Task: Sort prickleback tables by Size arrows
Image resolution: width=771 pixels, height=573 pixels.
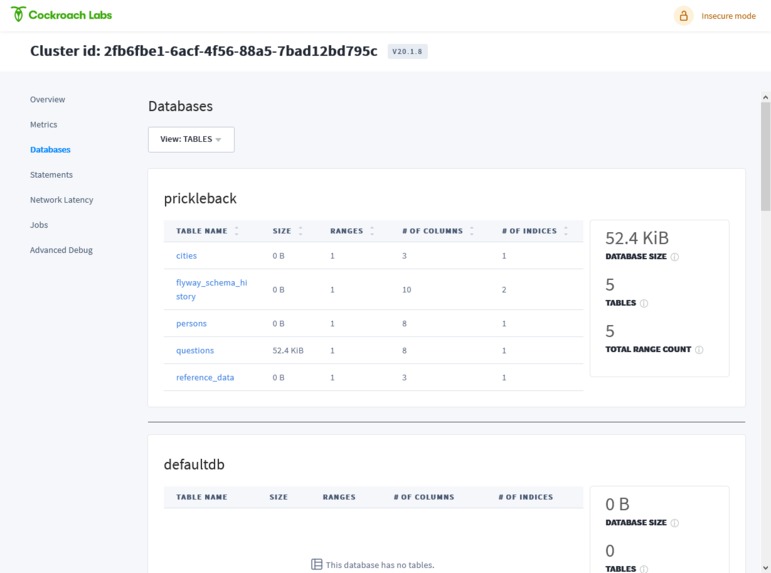Action: (300, 231)
